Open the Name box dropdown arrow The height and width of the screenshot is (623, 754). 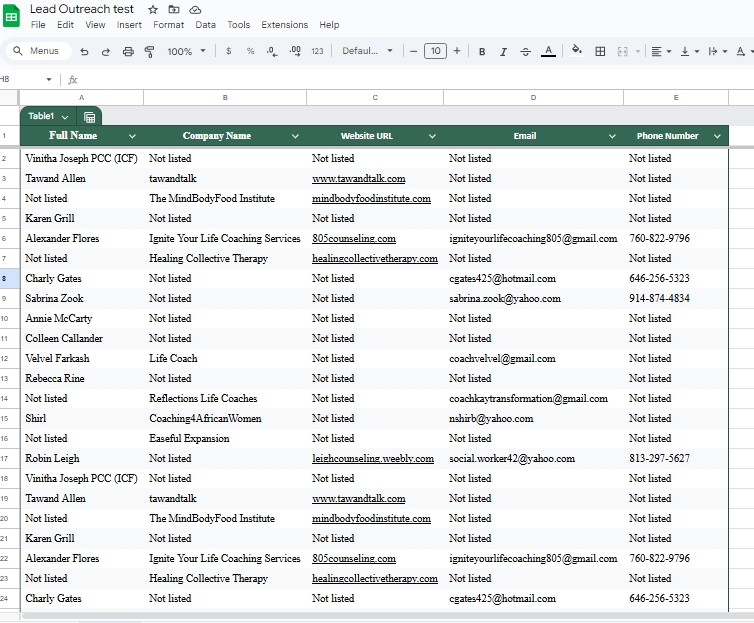[49, 79]
